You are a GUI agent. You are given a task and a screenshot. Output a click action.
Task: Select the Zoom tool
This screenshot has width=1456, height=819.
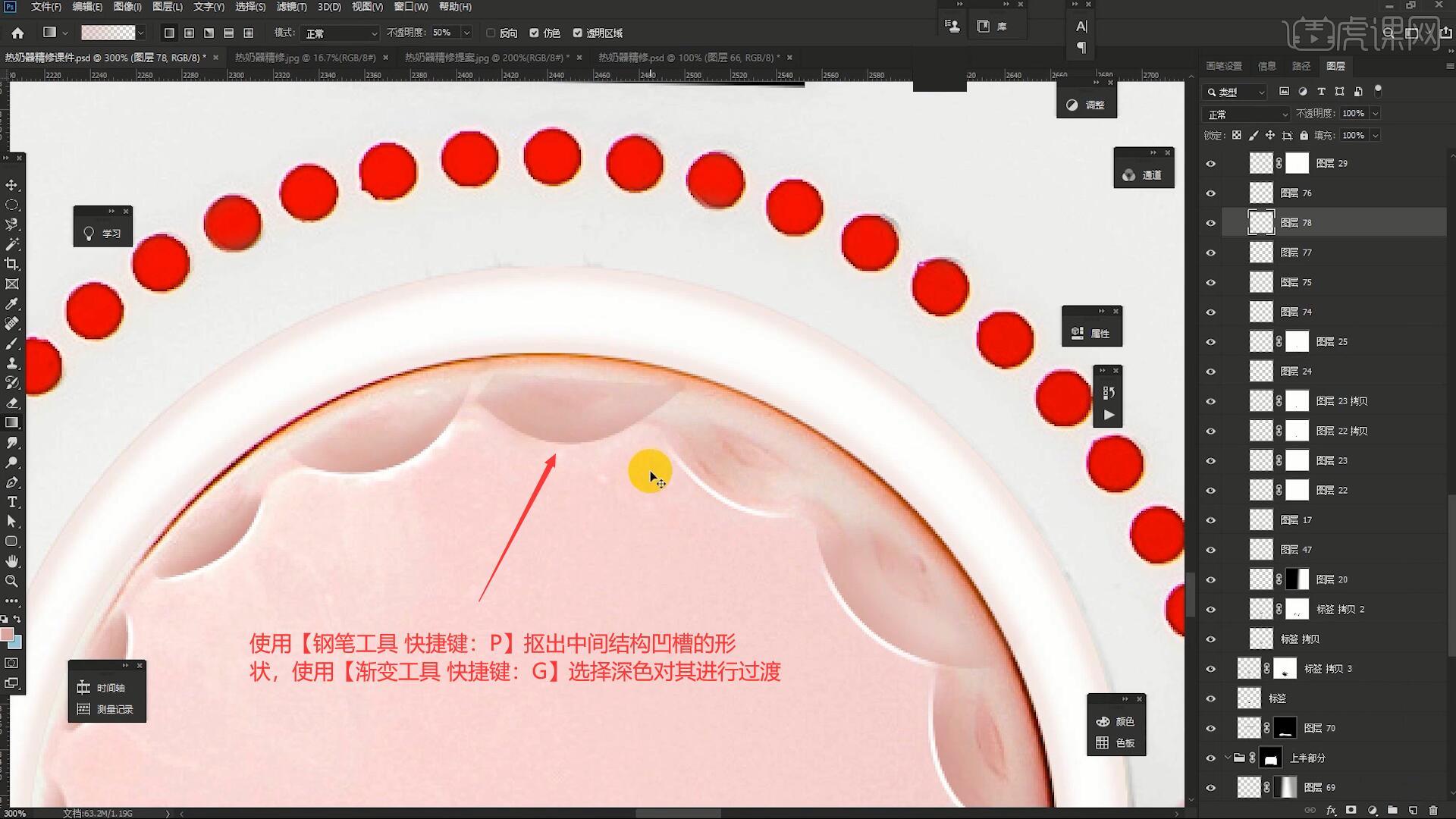click(x=11, y=581)
